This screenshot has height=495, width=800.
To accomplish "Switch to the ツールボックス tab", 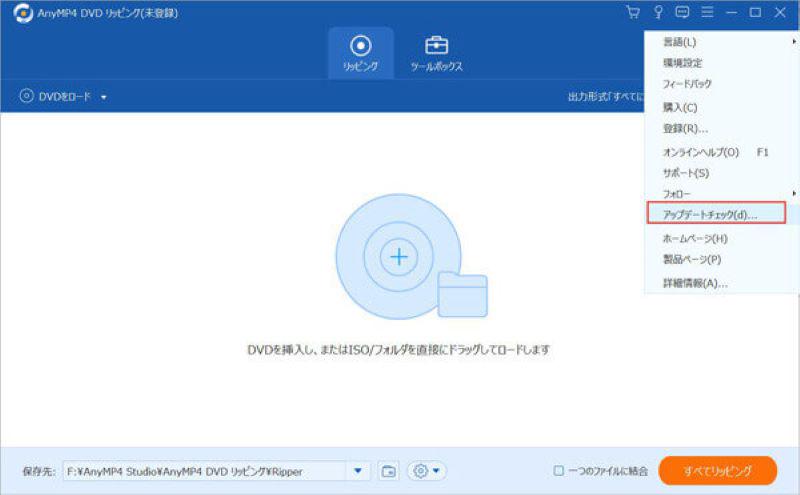I will (x=436, y=53).
